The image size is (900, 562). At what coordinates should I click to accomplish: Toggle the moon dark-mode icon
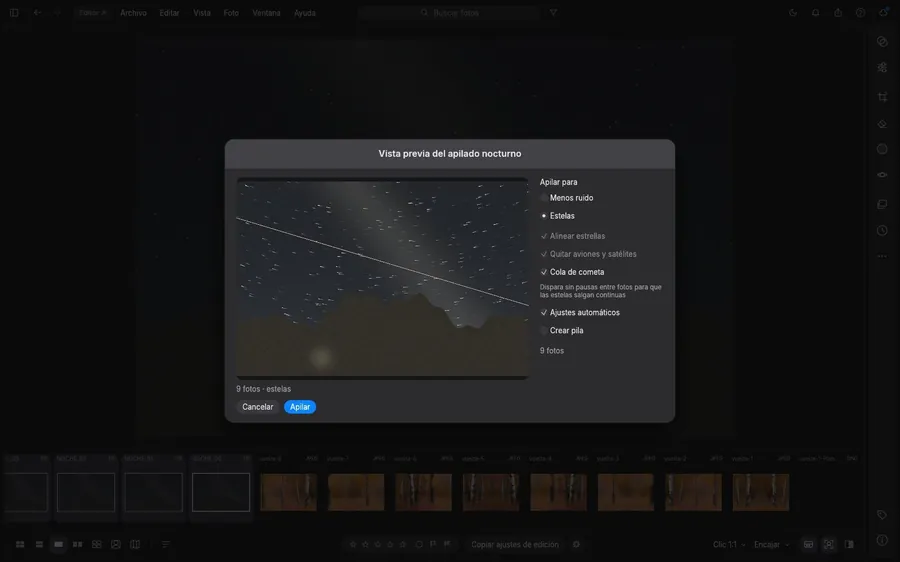click(793, 13)
